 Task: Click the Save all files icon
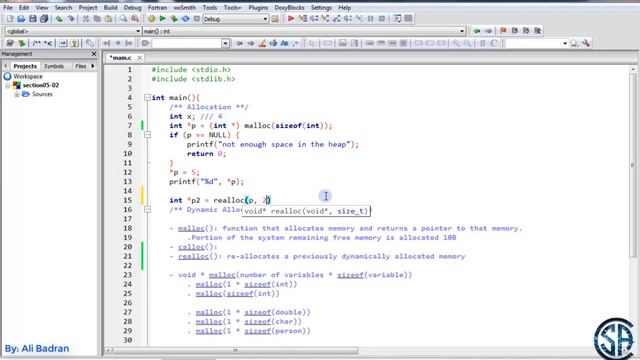click(44, 19)
